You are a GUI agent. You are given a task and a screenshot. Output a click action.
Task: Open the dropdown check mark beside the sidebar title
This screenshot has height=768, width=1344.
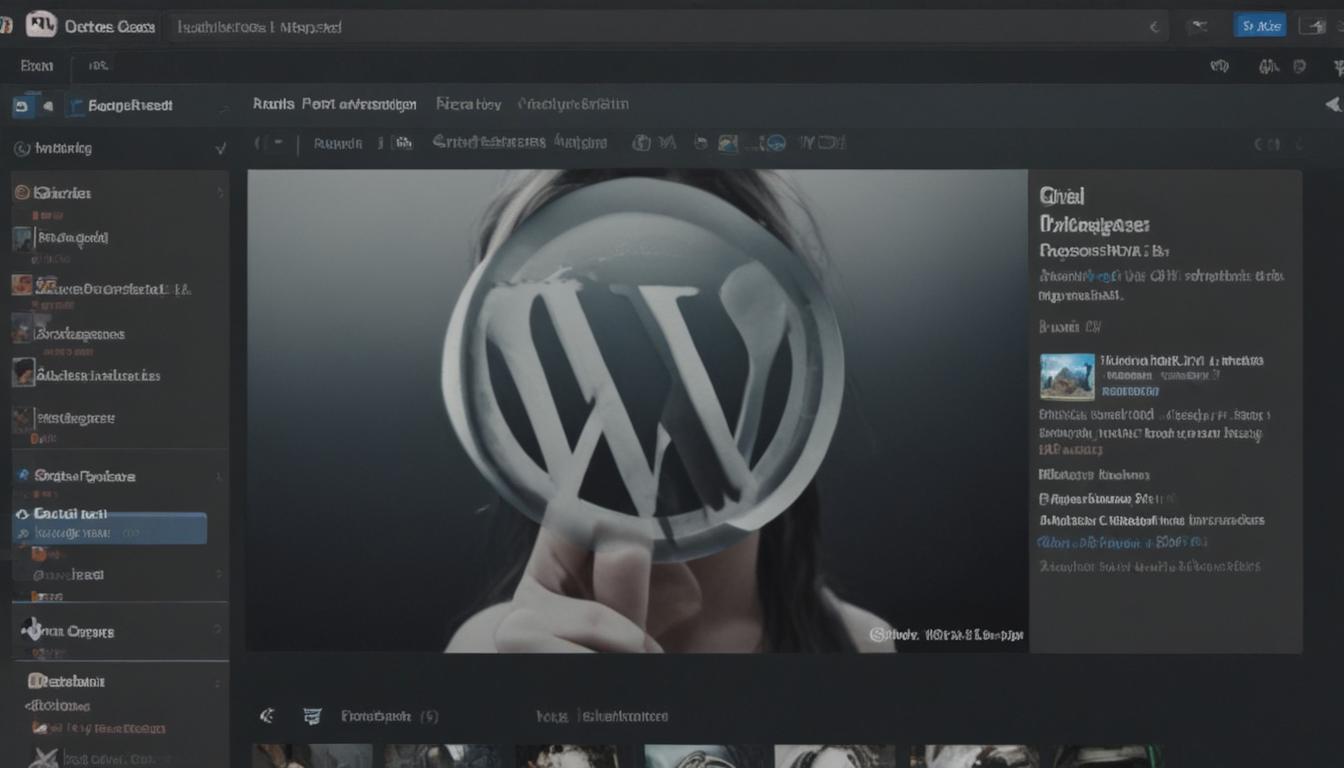[x=220, y=148]
